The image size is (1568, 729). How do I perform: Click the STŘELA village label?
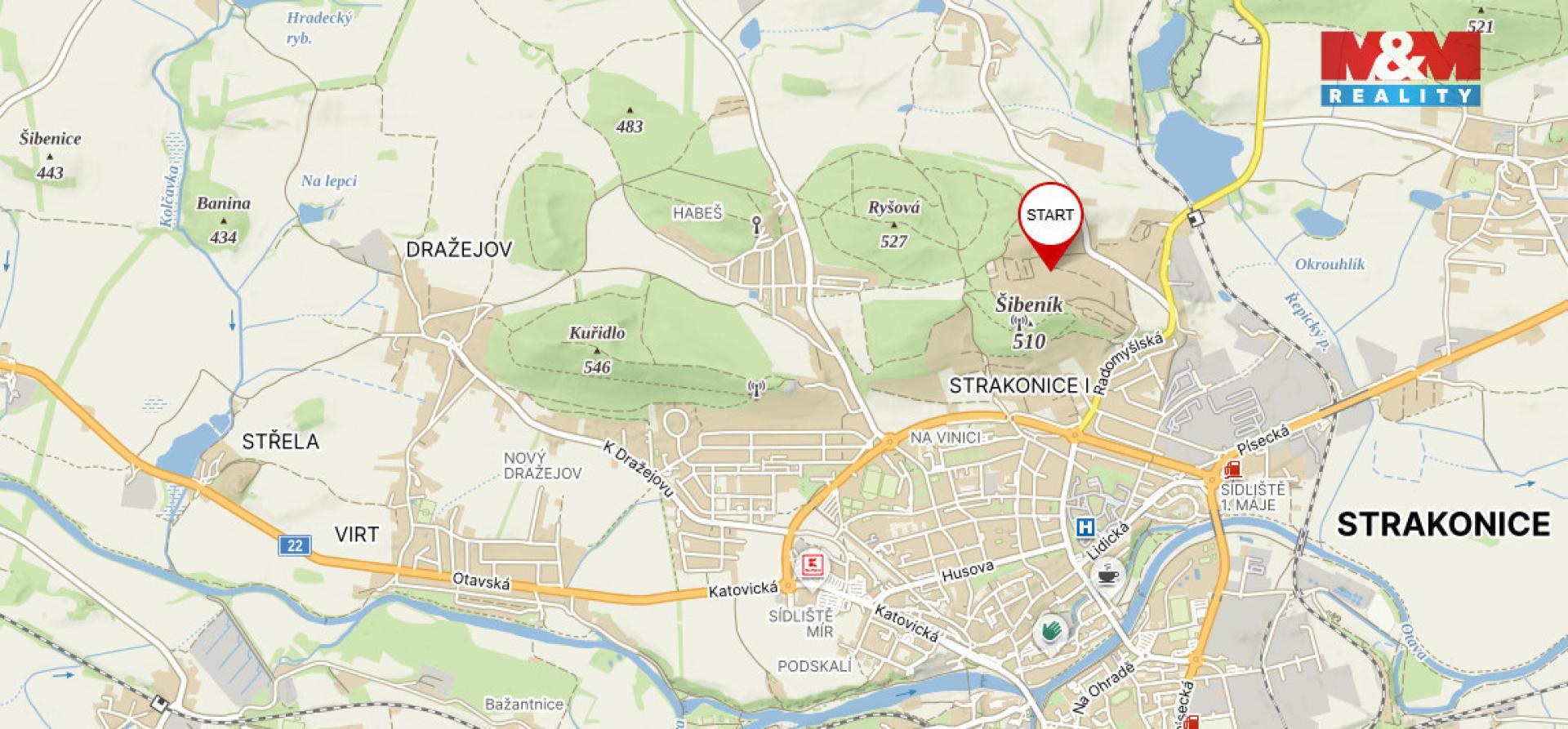coord(280,442)
